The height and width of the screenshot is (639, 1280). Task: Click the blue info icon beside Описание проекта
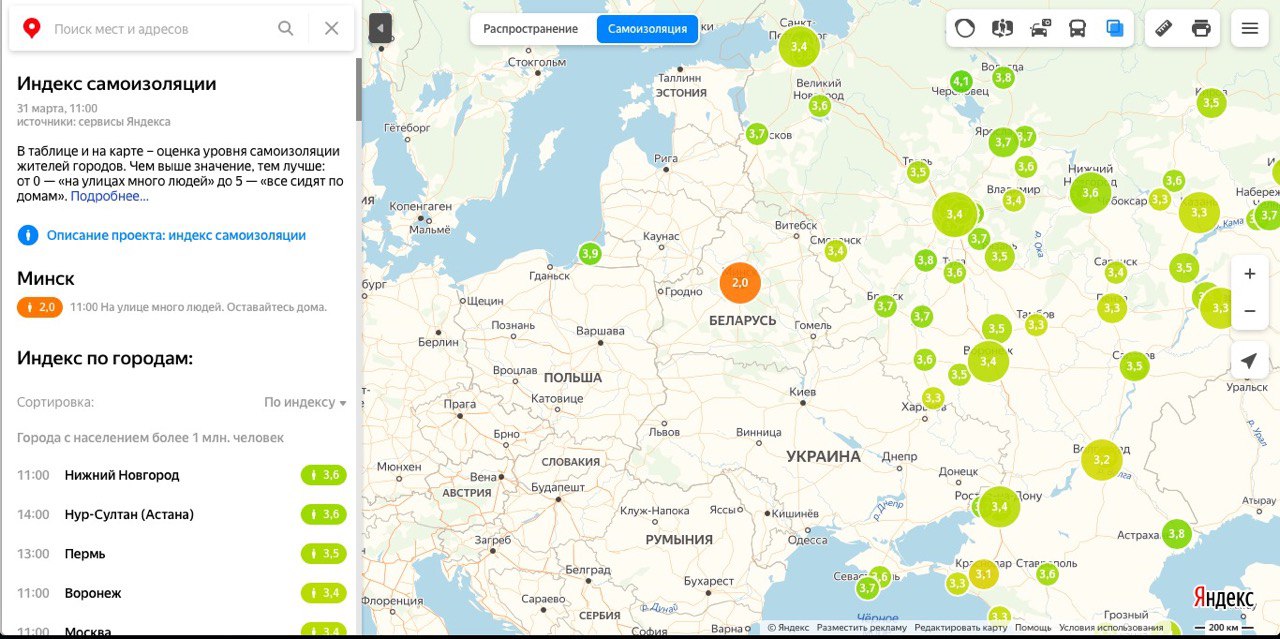pyautogui.click(x=27, y=235)
